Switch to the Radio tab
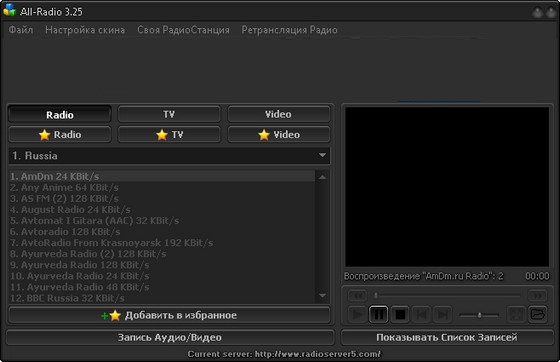The height and width of the screenshot is (362, 560). [x=60, y=115]
